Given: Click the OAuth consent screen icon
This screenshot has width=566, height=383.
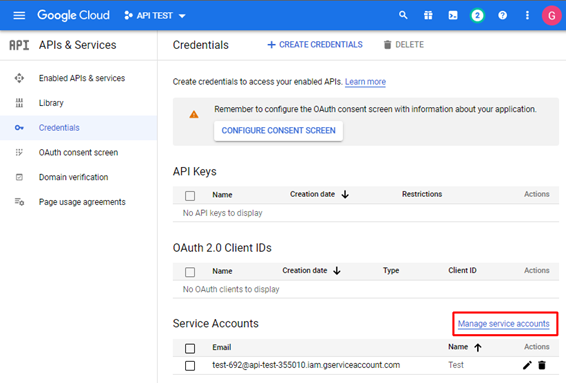Looking at the screenshot, I should (x=19, y=152).
